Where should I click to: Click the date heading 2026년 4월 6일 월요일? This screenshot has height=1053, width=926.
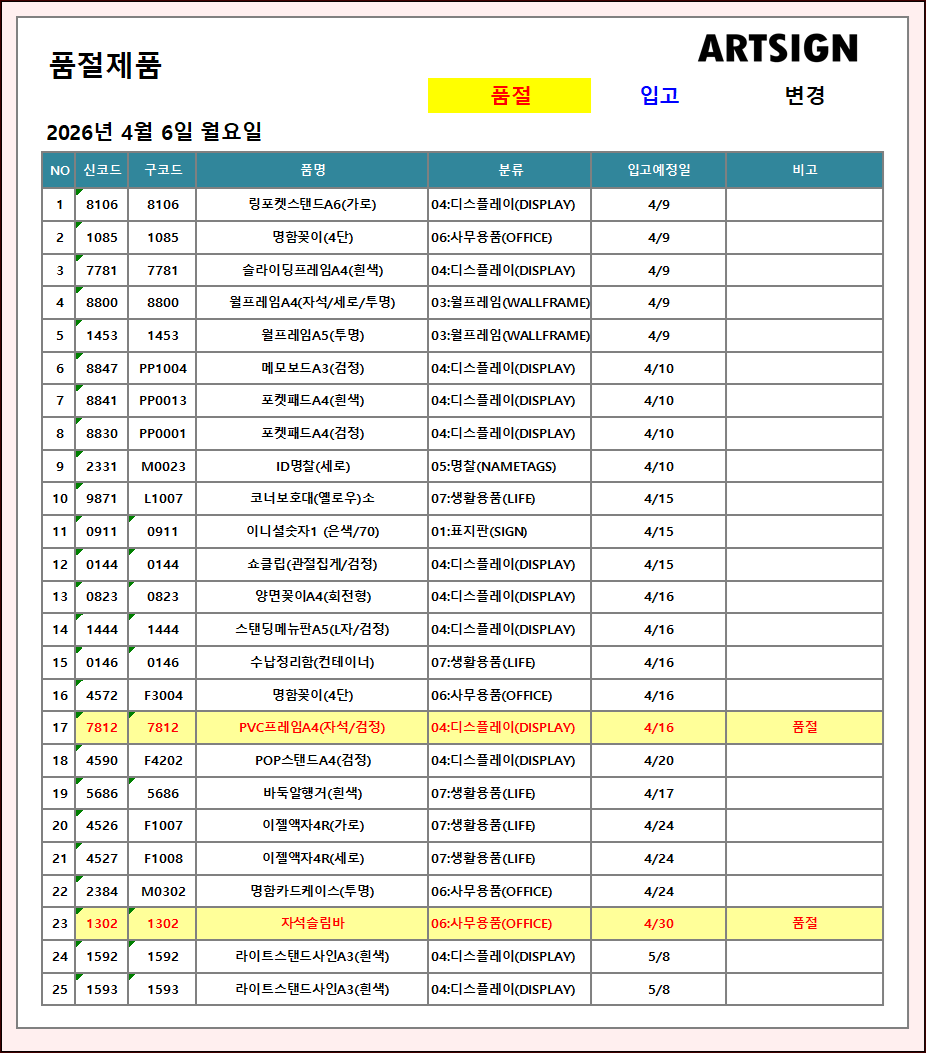pyautogui.click(x=154, y=132)
